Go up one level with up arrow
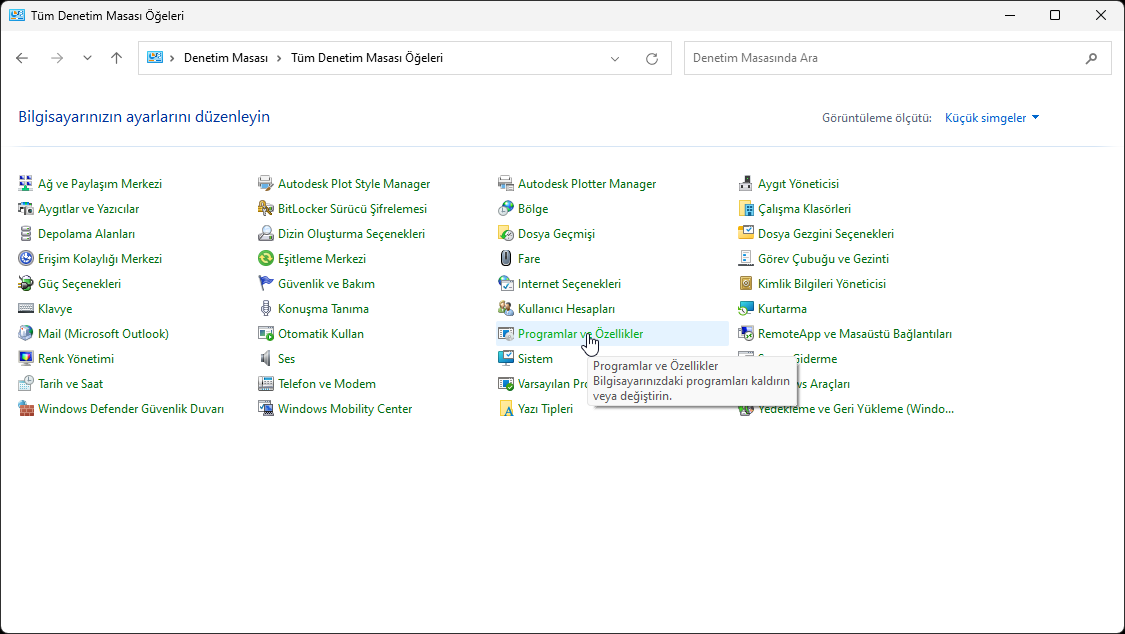 117,58
